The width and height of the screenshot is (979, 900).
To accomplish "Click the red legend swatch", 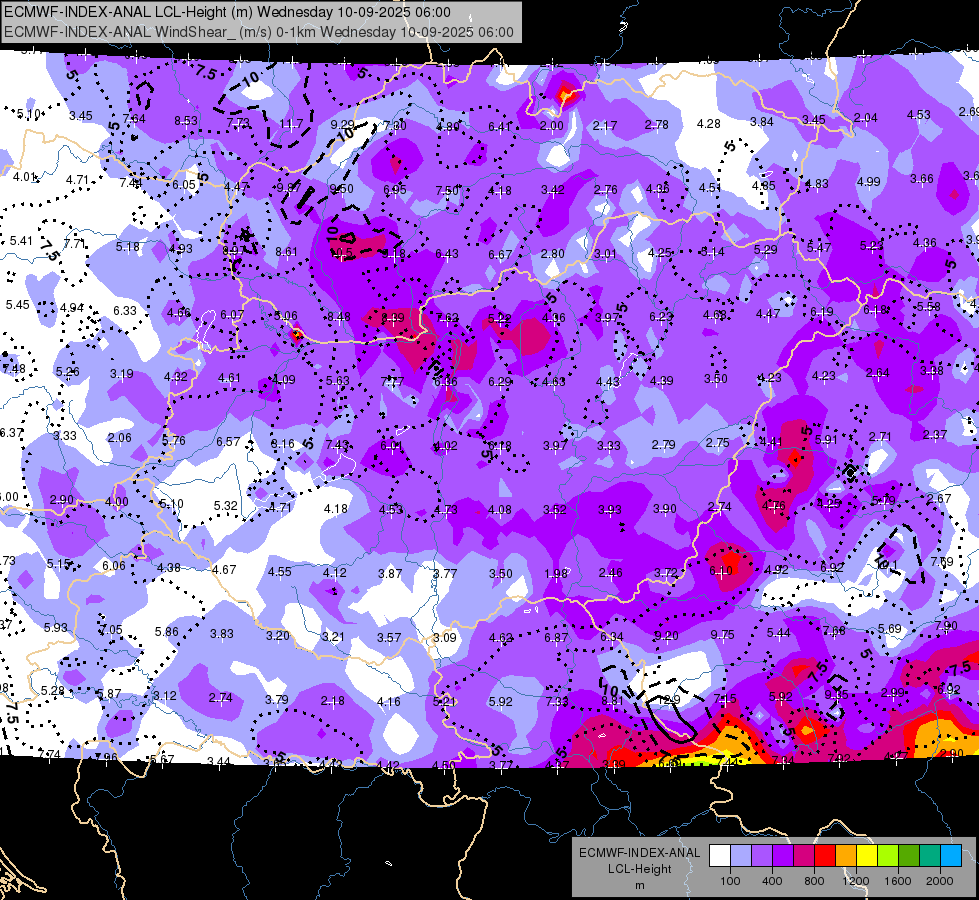I will [825, 856].
